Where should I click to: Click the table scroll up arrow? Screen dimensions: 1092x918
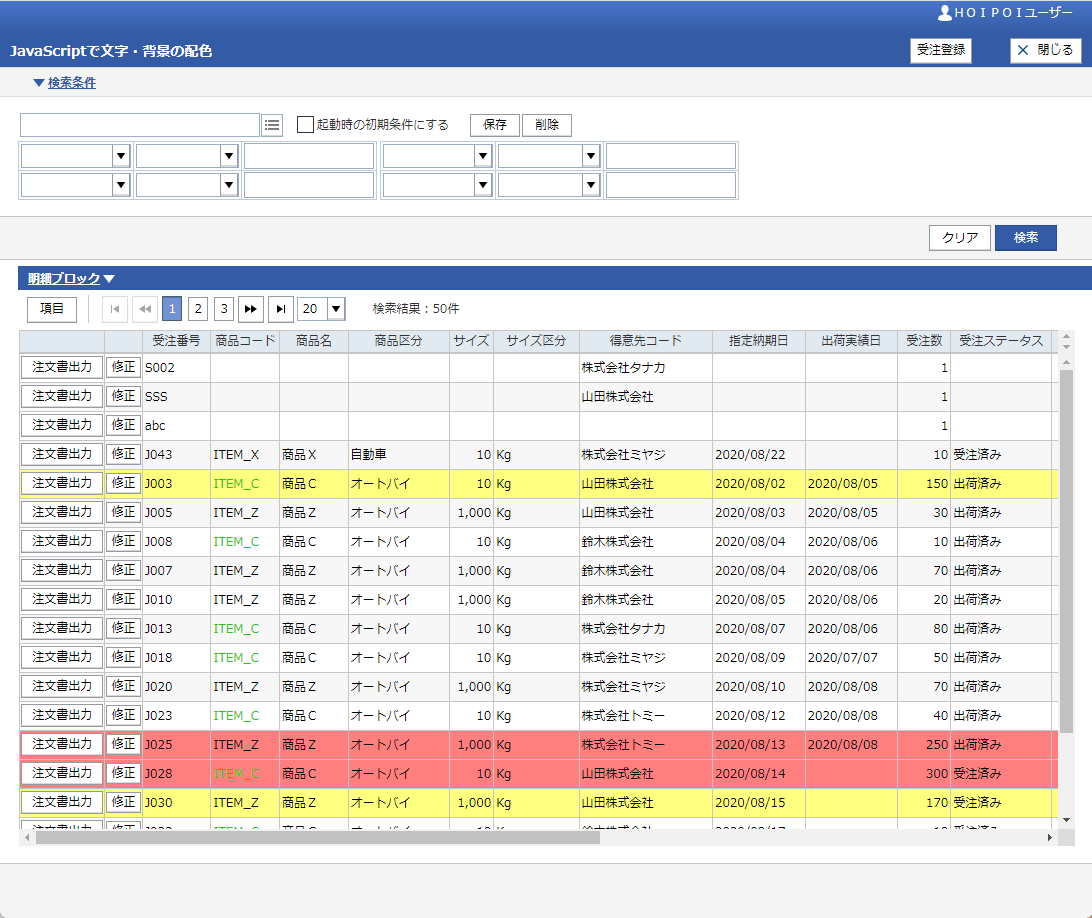point(1066,363)
